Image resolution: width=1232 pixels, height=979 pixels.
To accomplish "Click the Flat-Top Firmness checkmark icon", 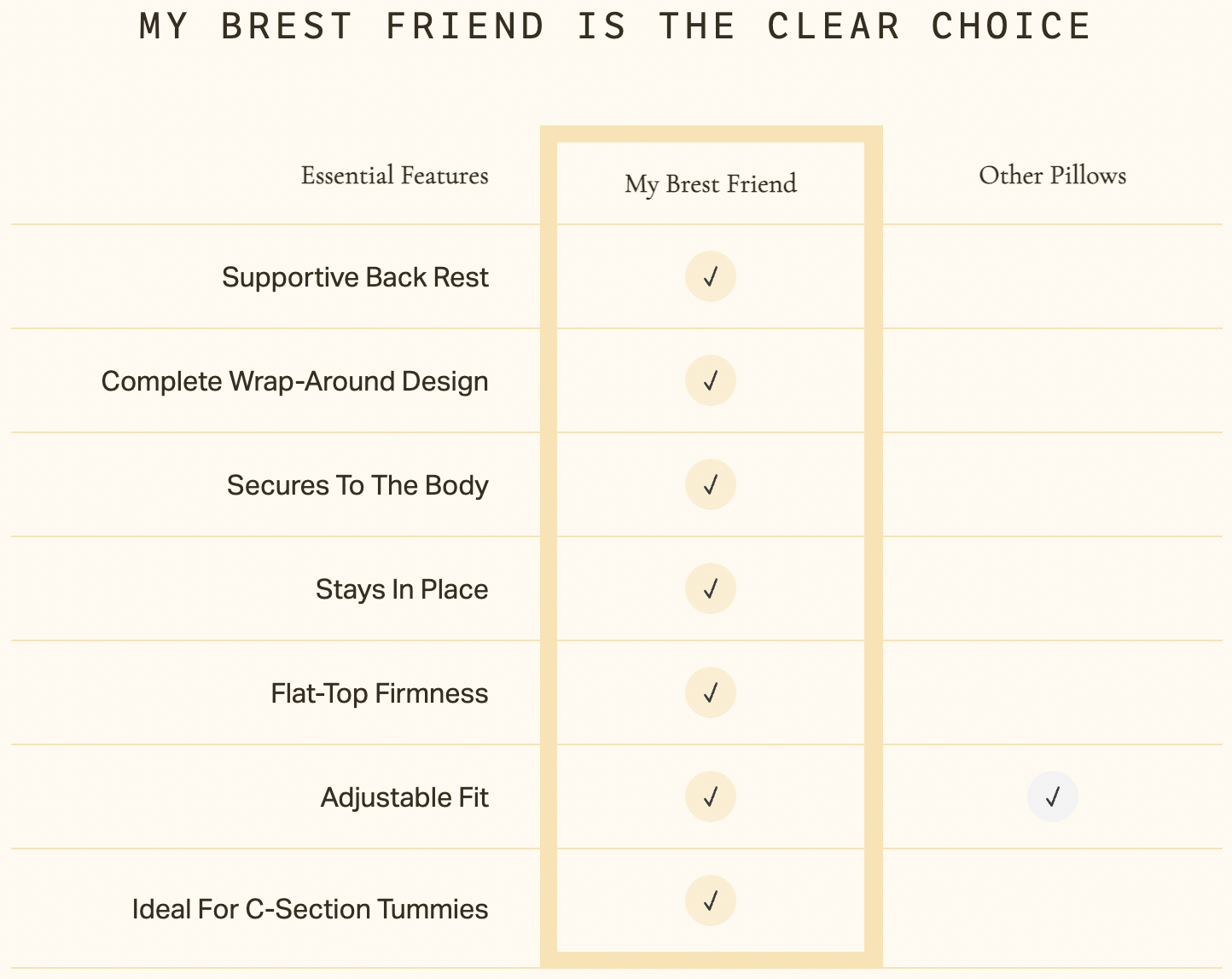I will [x=711, y=692].
